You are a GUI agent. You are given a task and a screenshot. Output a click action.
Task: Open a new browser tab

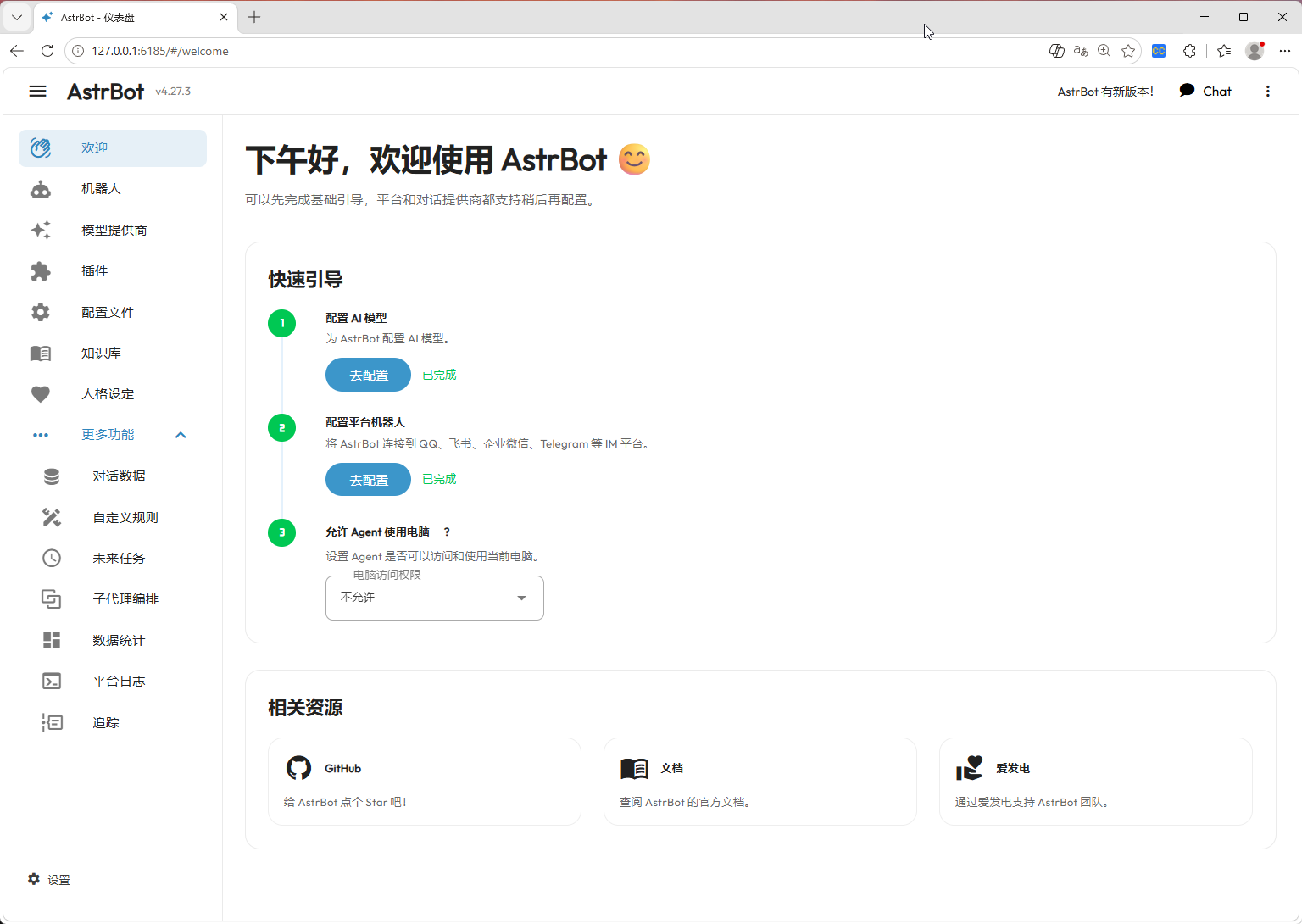click(x=254, y=17)
